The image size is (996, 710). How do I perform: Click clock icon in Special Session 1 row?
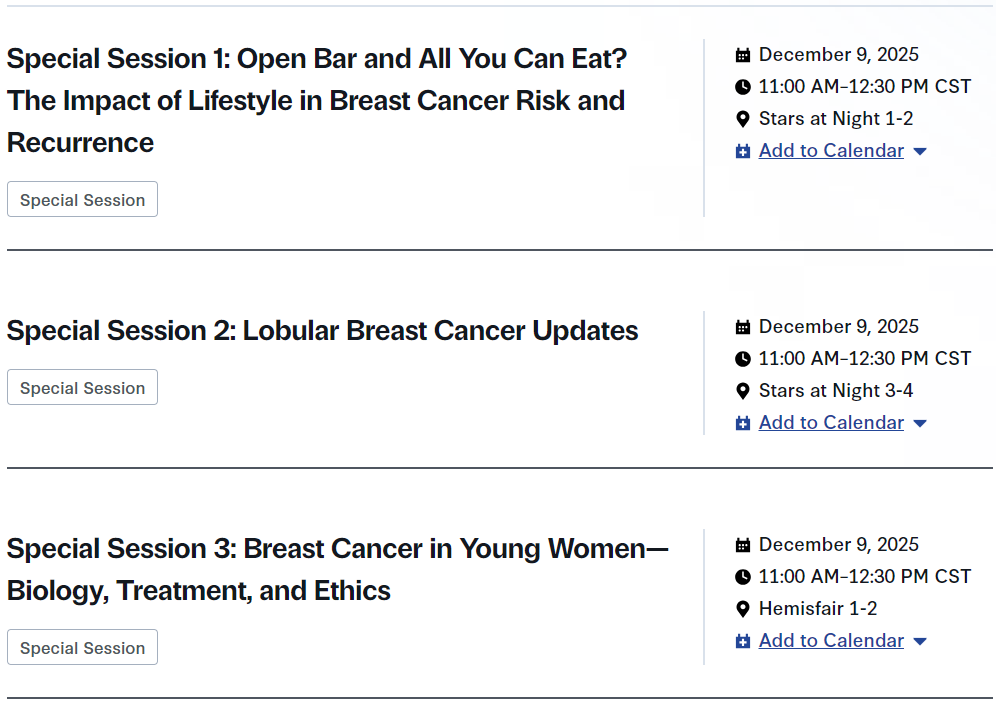coord(743,87)
